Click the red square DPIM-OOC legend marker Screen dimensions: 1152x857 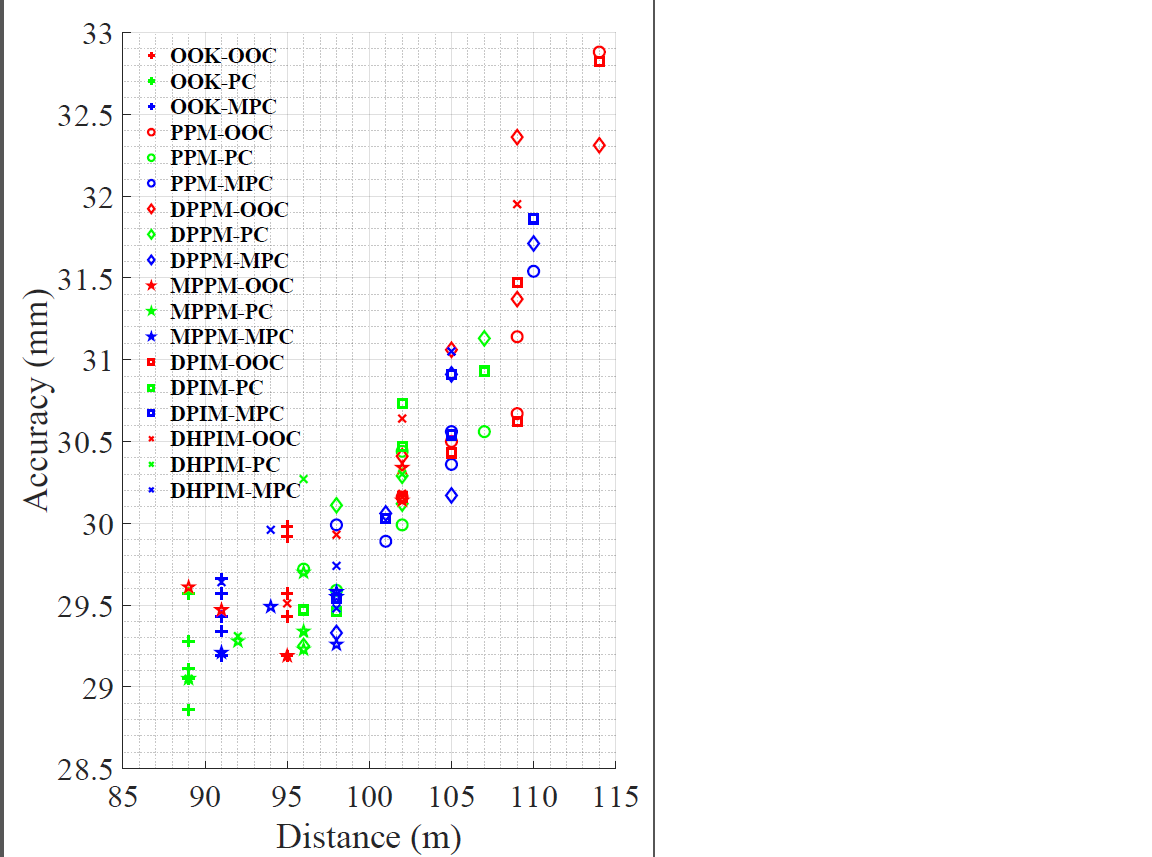(152, 362)
